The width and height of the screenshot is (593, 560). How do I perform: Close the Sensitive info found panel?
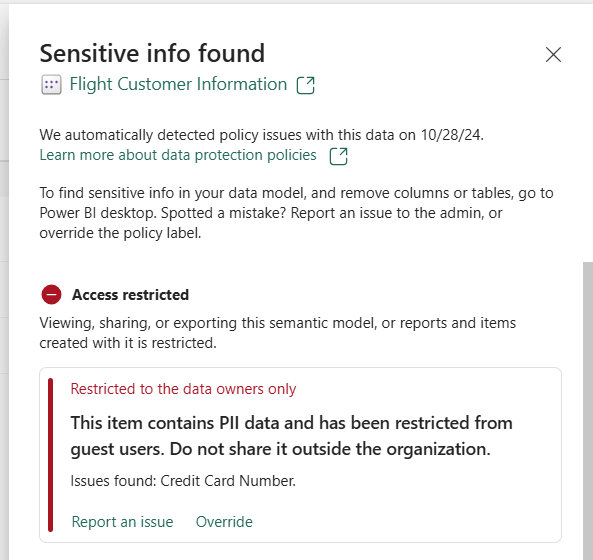(553, 54)
